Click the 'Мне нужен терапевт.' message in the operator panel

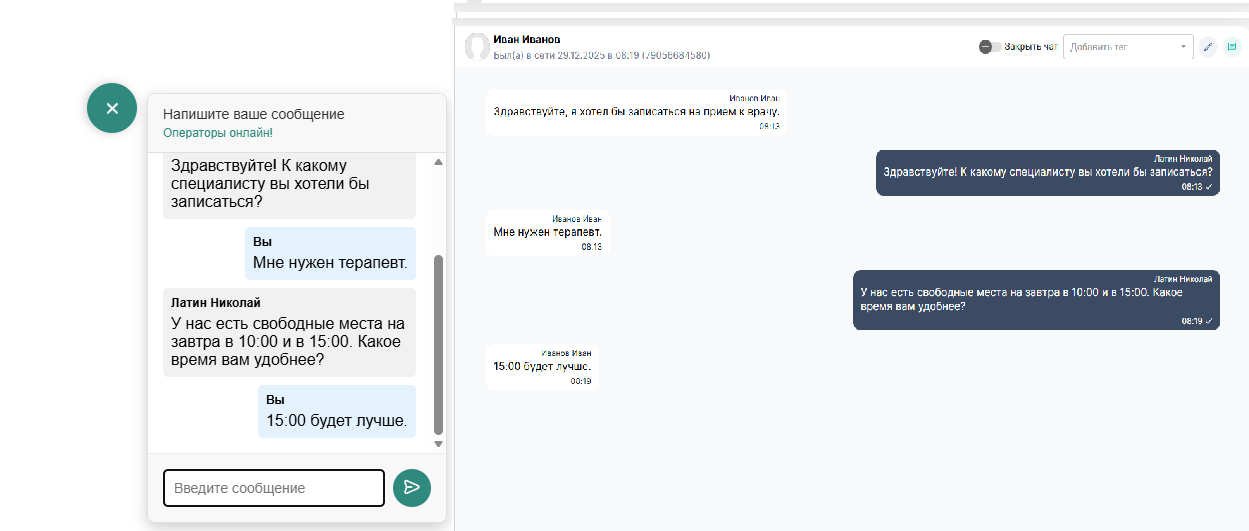[x=547, y=232]
